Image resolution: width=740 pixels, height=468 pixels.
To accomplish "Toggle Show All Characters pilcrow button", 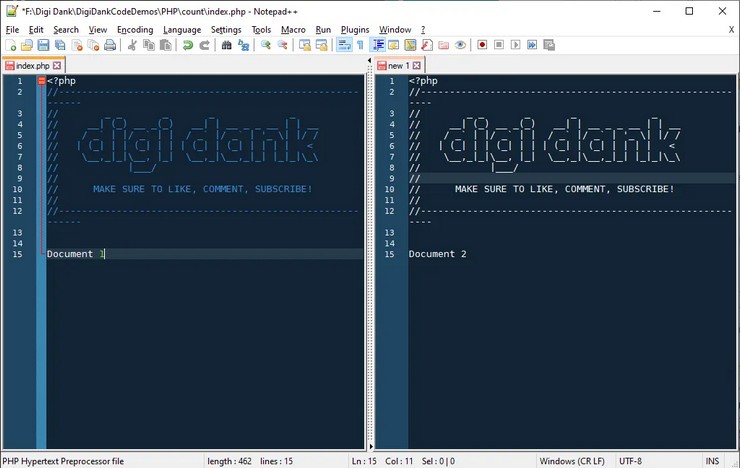I will (x=360, y=45).
